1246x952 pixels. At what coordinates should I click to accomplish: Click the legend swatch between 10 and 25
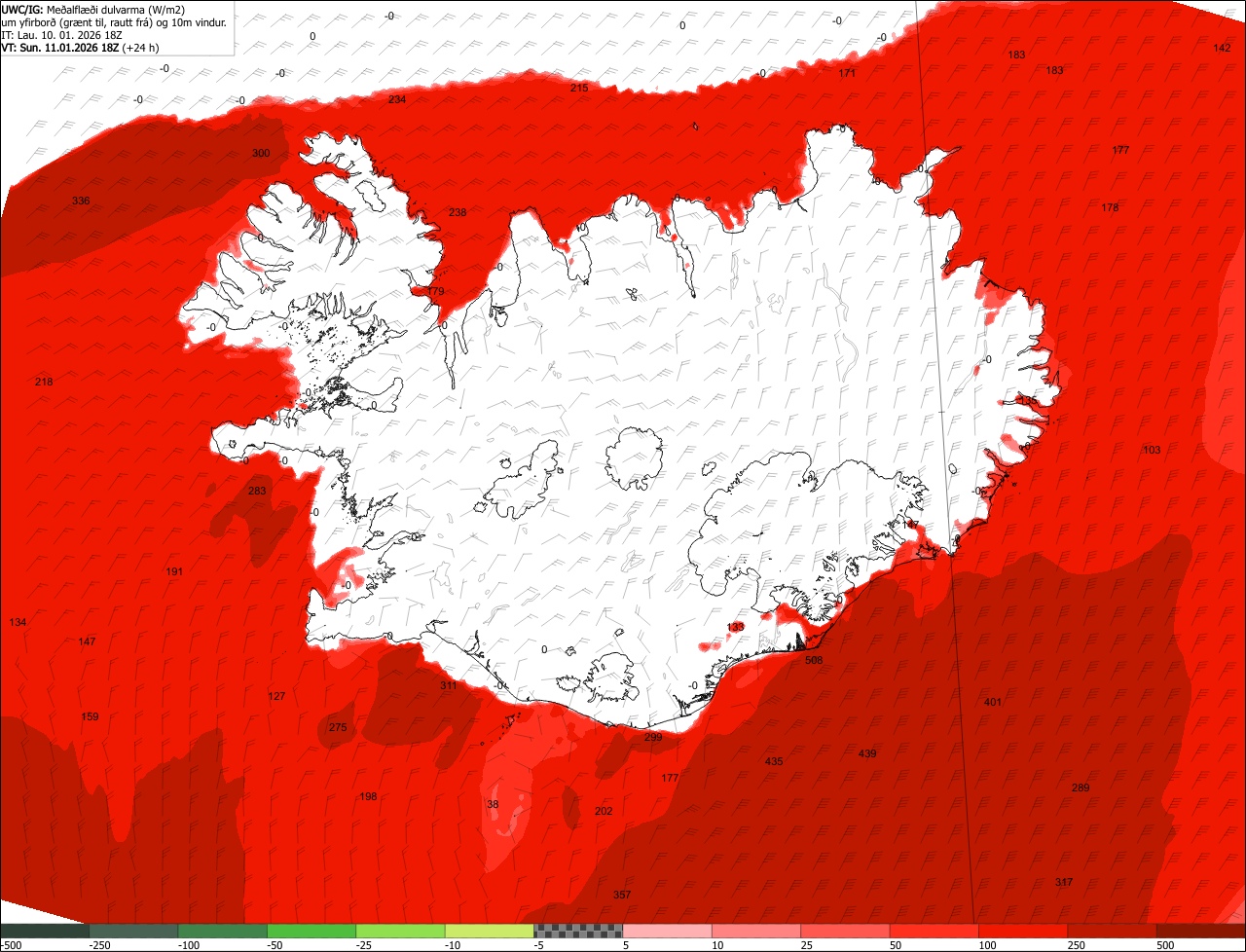tap(756, 931)
